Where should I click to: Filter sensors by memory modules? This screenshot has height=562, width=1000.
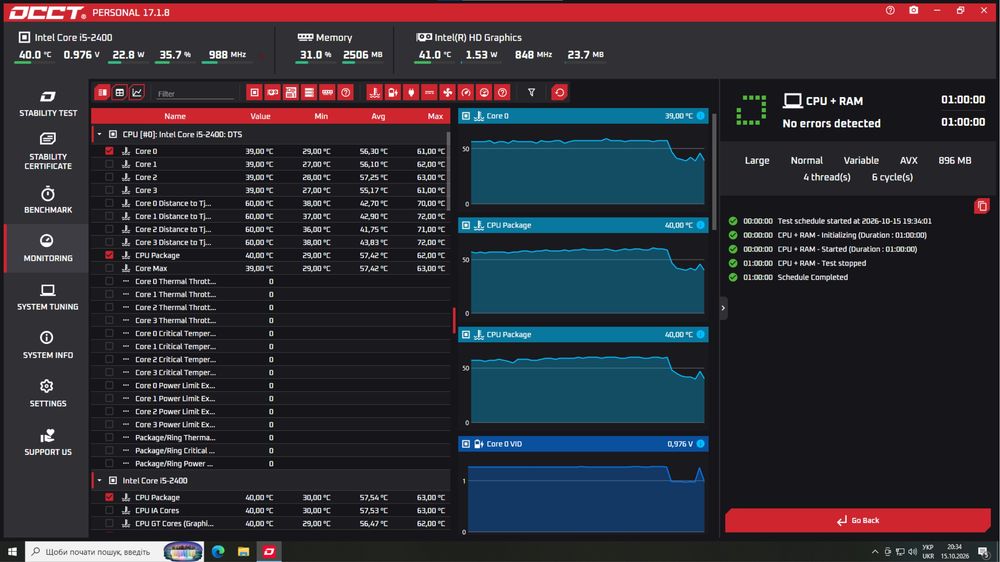[327, 92]
